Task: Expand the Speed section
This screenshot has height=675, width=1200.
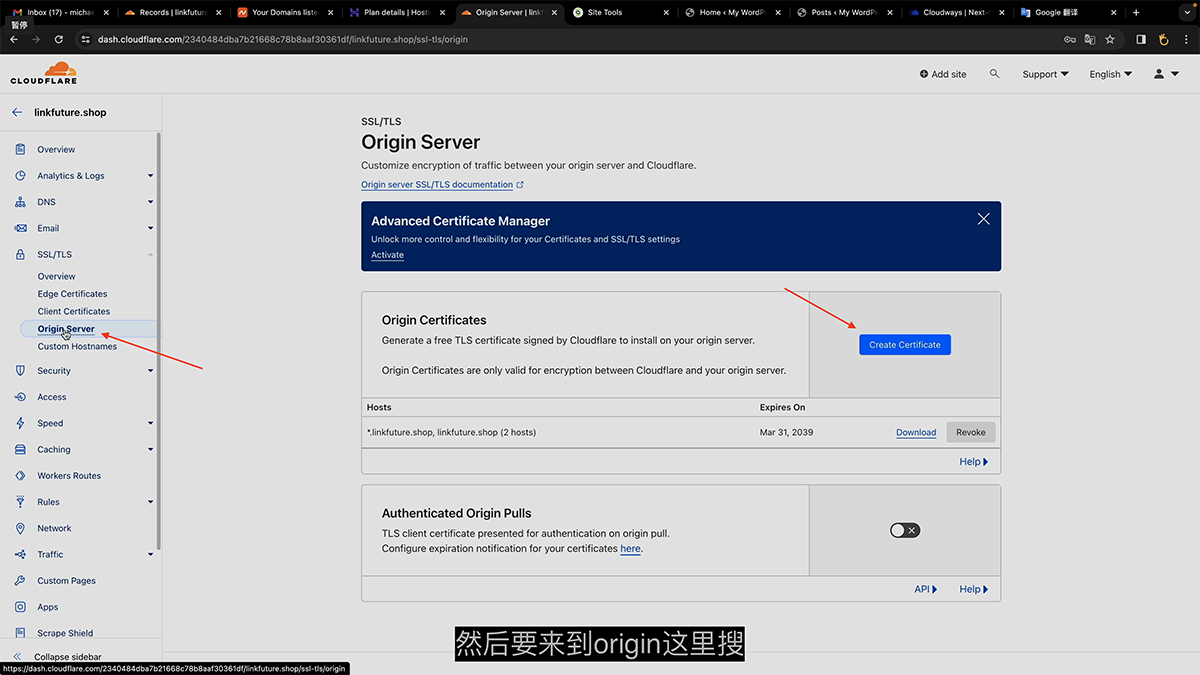Action: coord(151,423)
